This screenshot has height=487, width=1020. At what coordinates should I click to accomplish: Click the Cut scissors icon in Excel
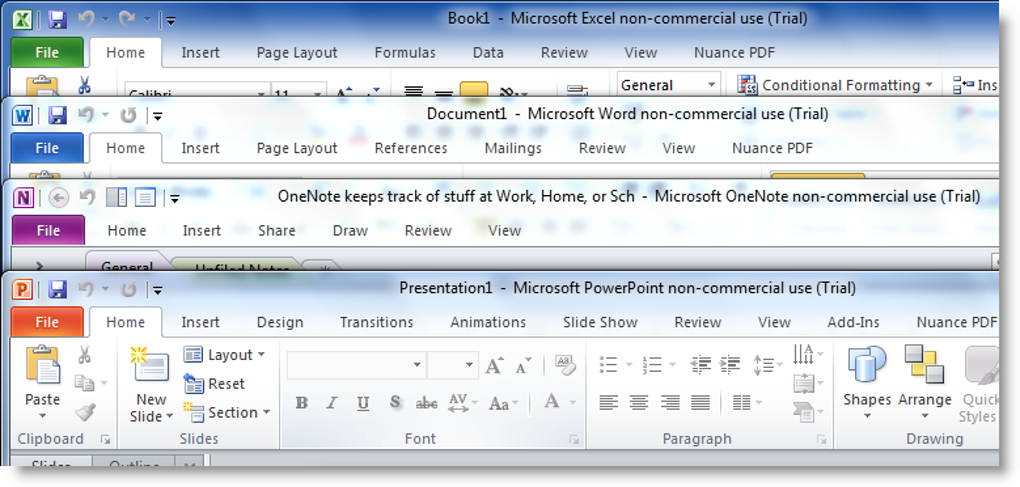click(84, 85)
